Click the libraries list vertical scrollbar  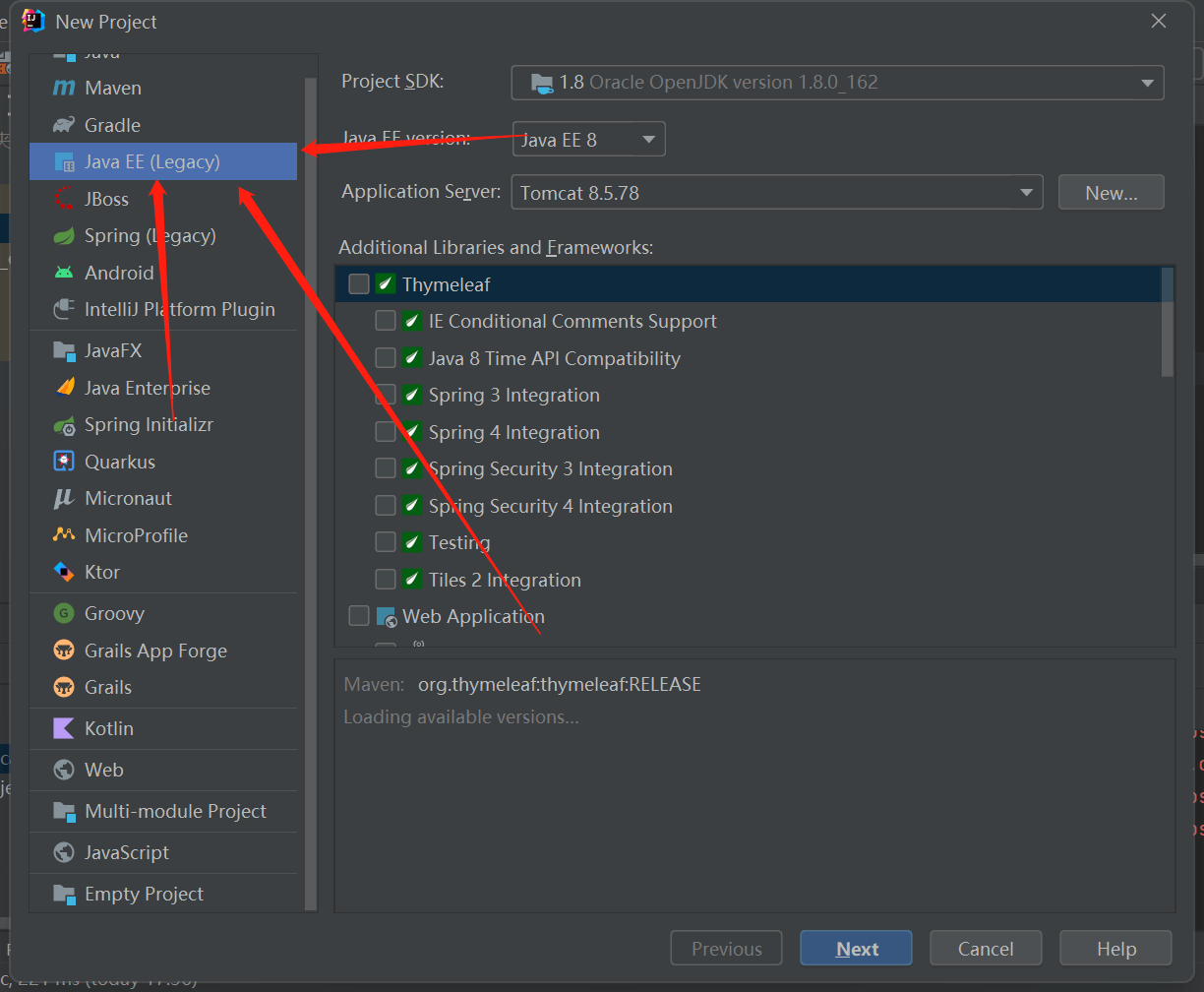(x=1168, y=322)
